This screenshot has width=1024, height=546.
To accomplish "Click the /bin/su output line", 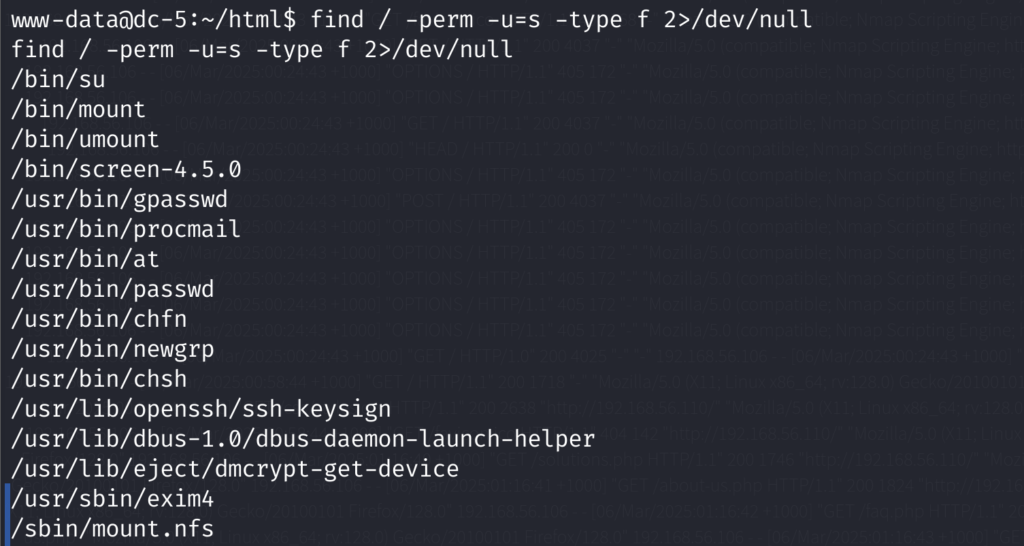I will pyautogui.click(x=58, y=80).
